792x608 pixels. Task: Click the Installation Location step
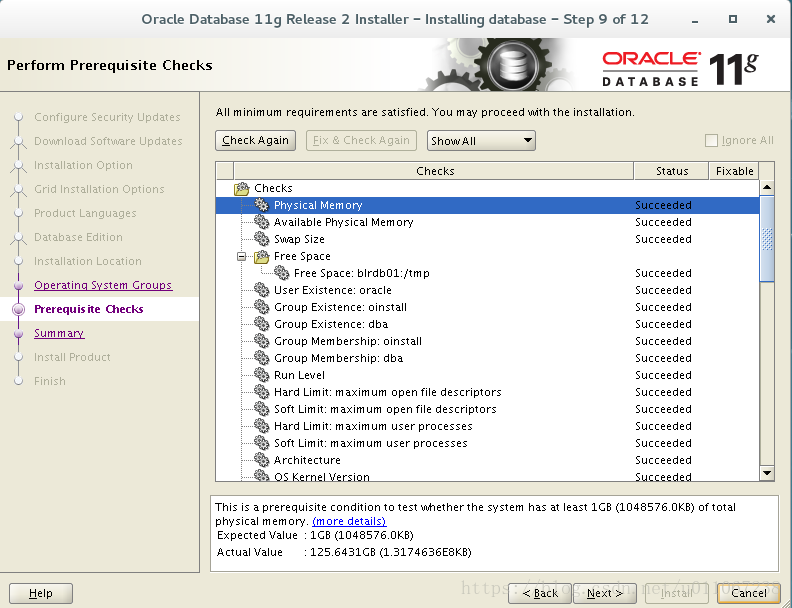coord(88,261)
